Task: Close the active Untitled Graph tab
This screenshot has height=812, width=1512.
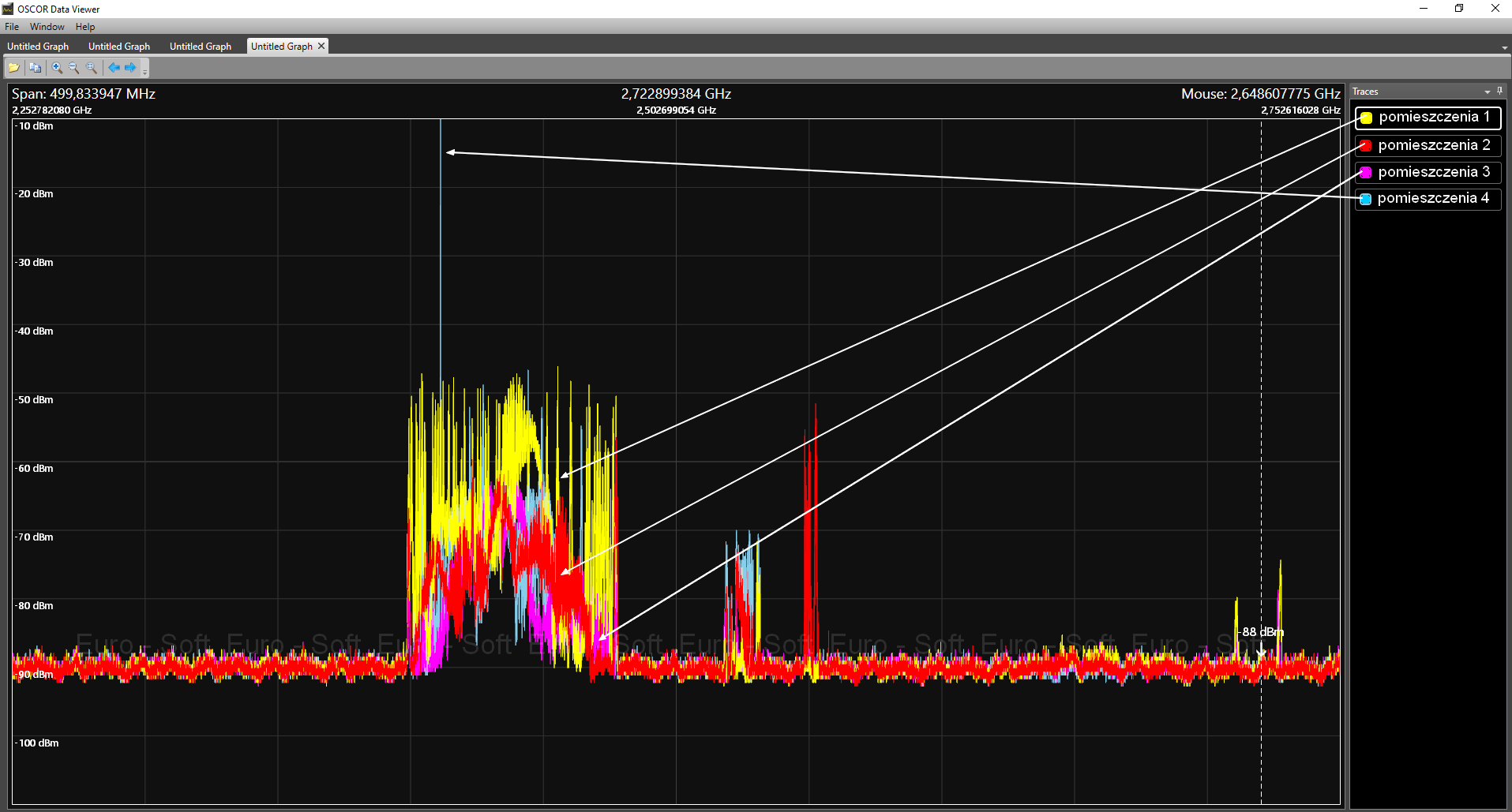Action: point(321,47)
